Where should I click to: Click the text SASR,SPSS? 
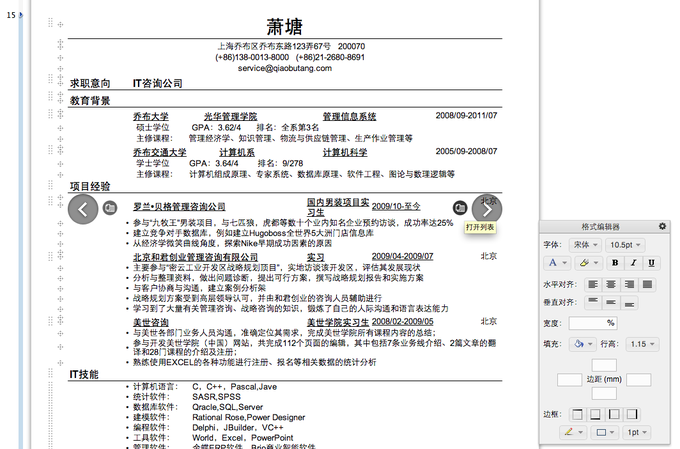pyautogui.click(x=216, y=397)
